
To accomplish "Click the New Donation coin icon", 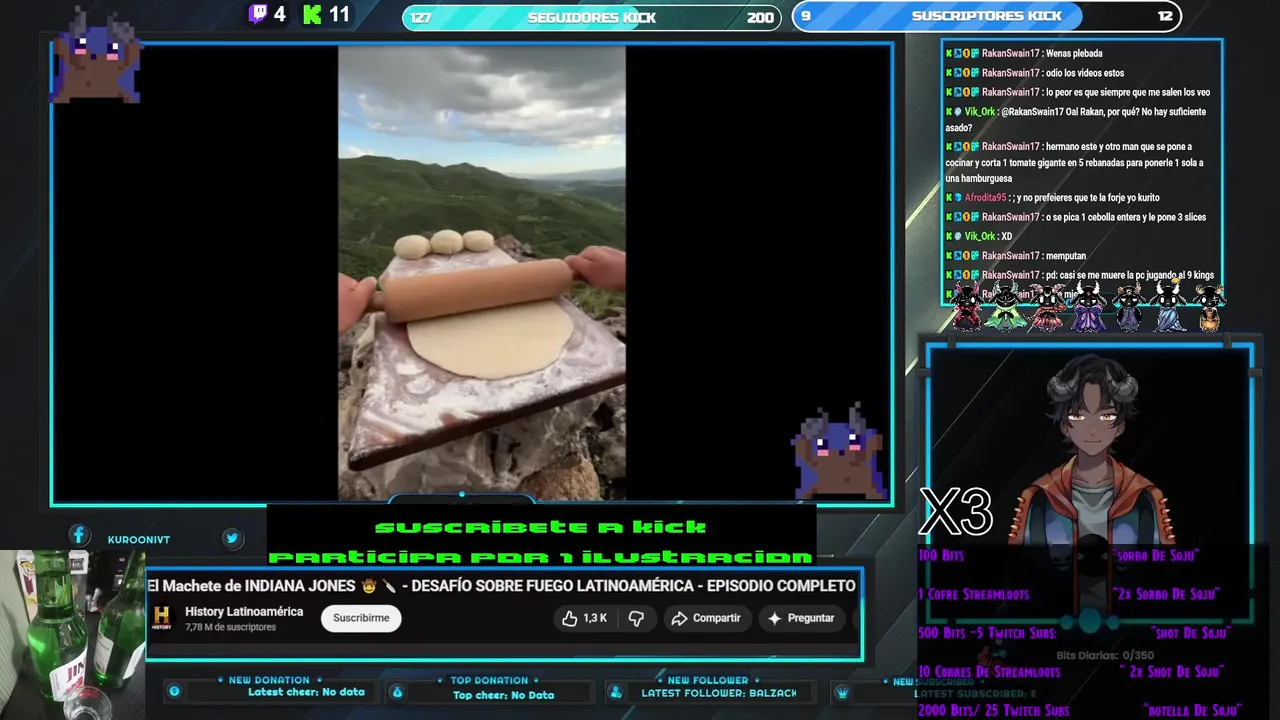I will (174, 691).
